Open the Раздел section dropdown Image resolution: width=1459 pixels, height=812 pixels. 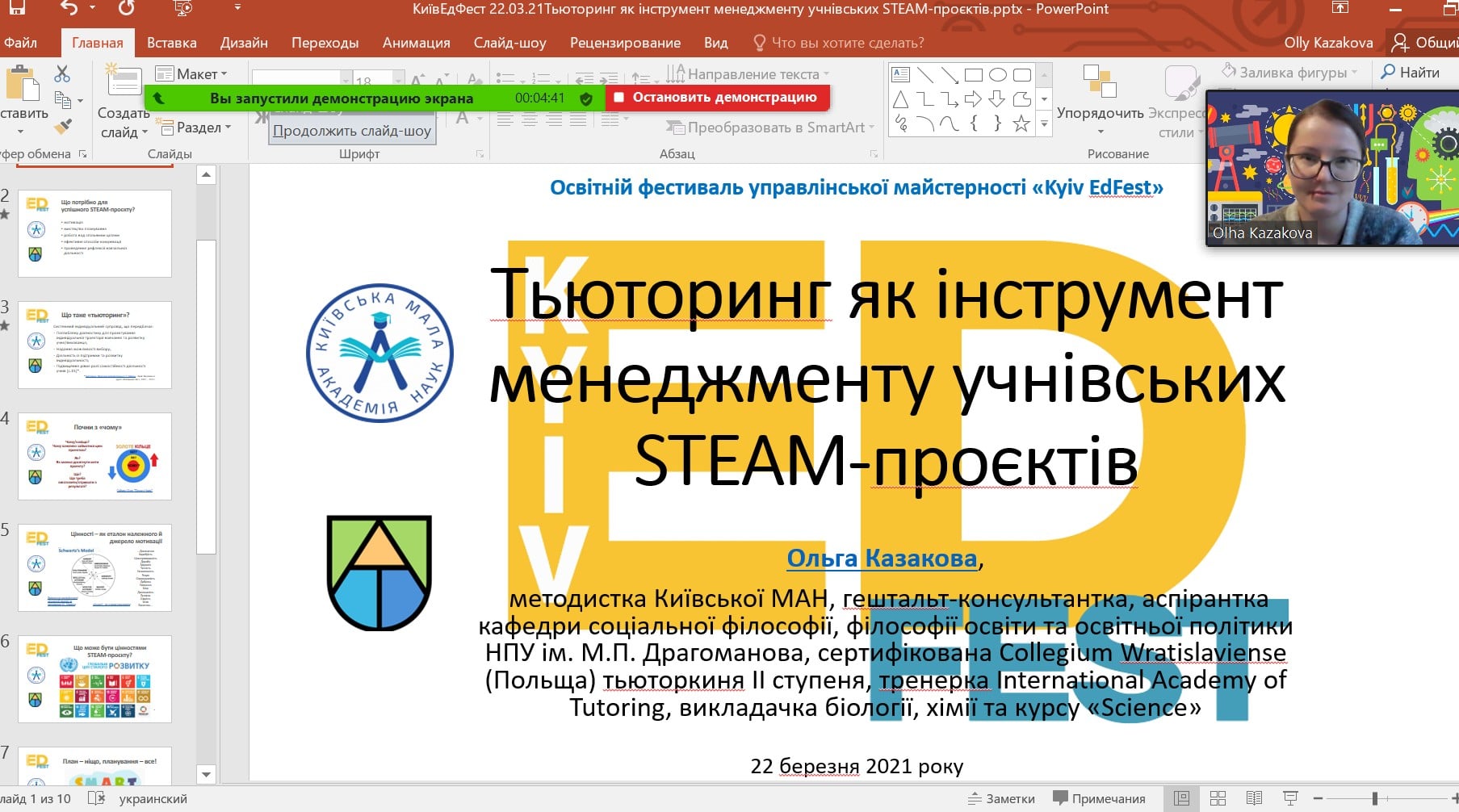[x=193, y=127]
